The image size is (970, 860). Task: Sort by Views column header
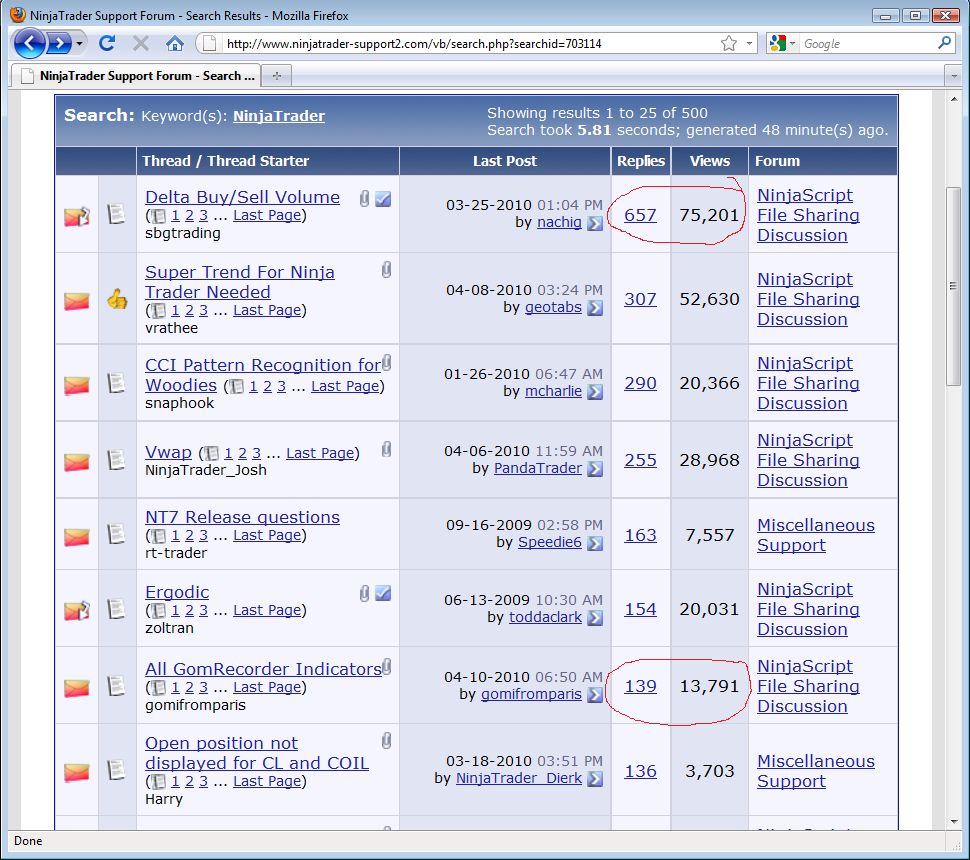click(x=710, y=161)
